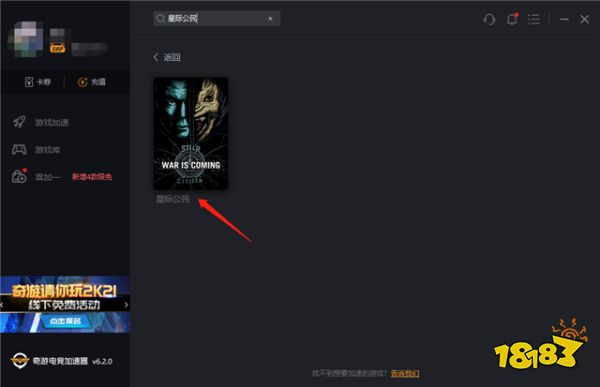This screenshot has height=387, width=600.
Task: Open the notification bell icon
Action: (x=512, y=19)
